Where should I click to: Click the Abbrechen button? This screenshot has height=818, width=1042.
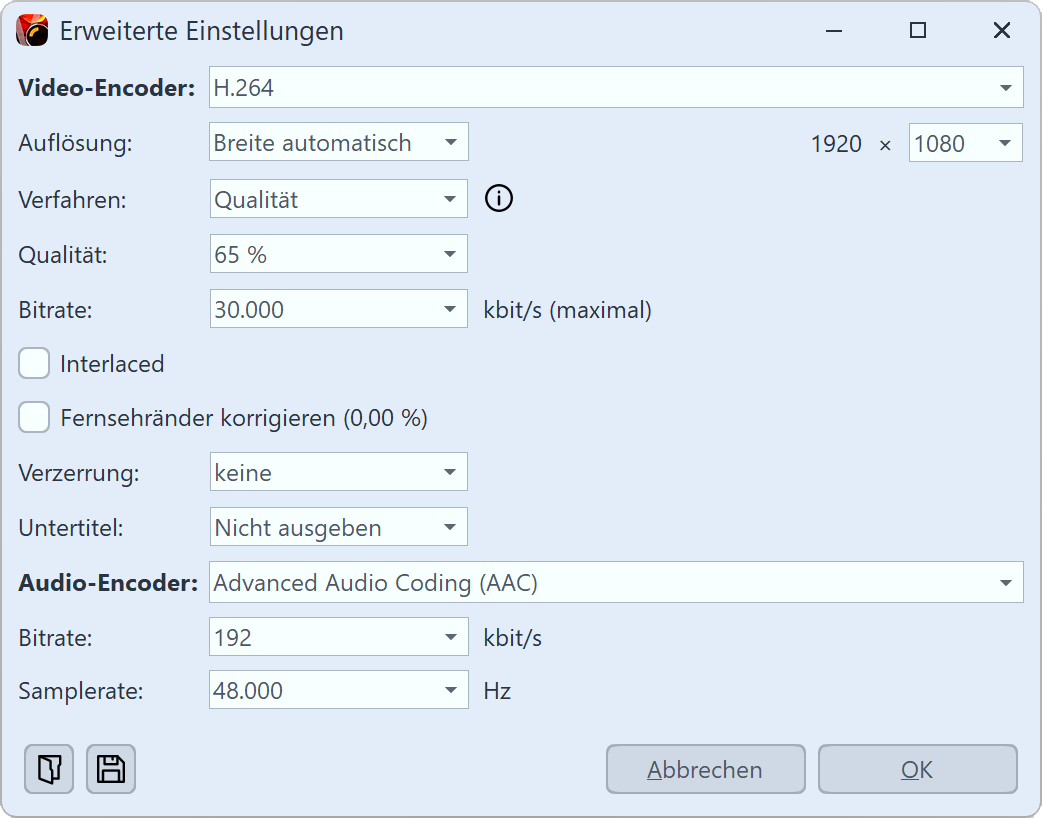coord(705,769)
